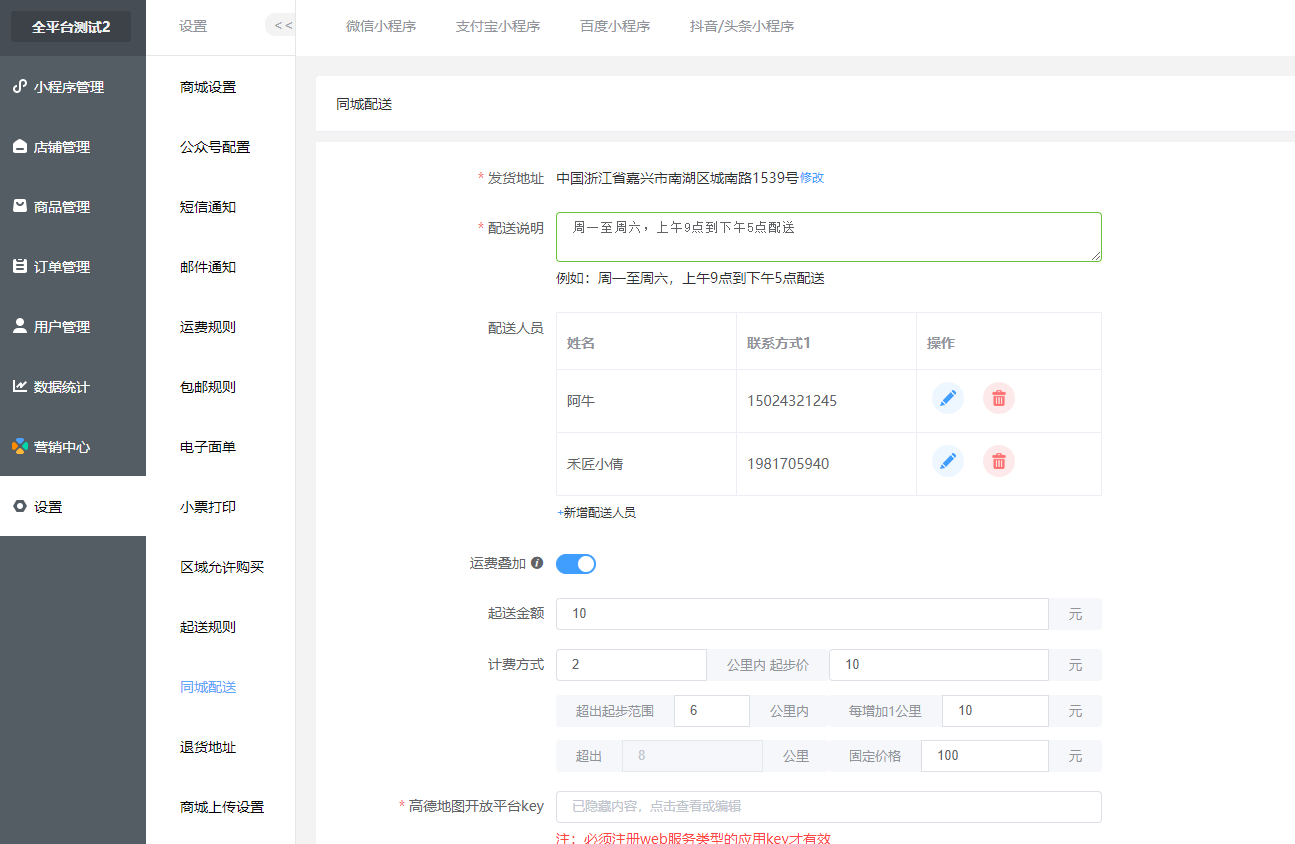Delete delivery person 禾匠小倩 via trash icon
This screenshot has width=1295, height=844.
tap(998, 461)
